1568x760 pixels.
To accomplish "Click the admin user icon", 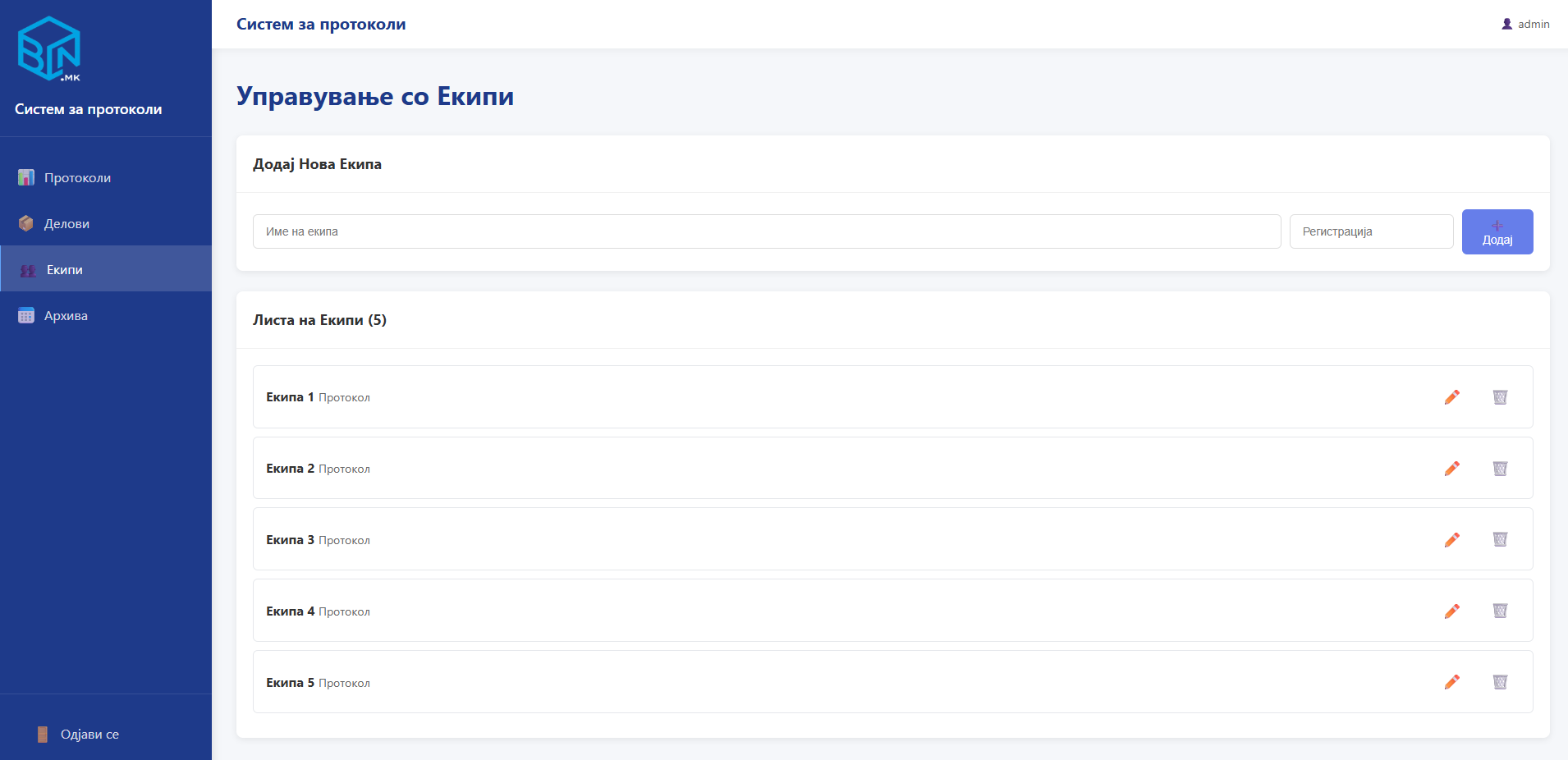I will 1507,24.
